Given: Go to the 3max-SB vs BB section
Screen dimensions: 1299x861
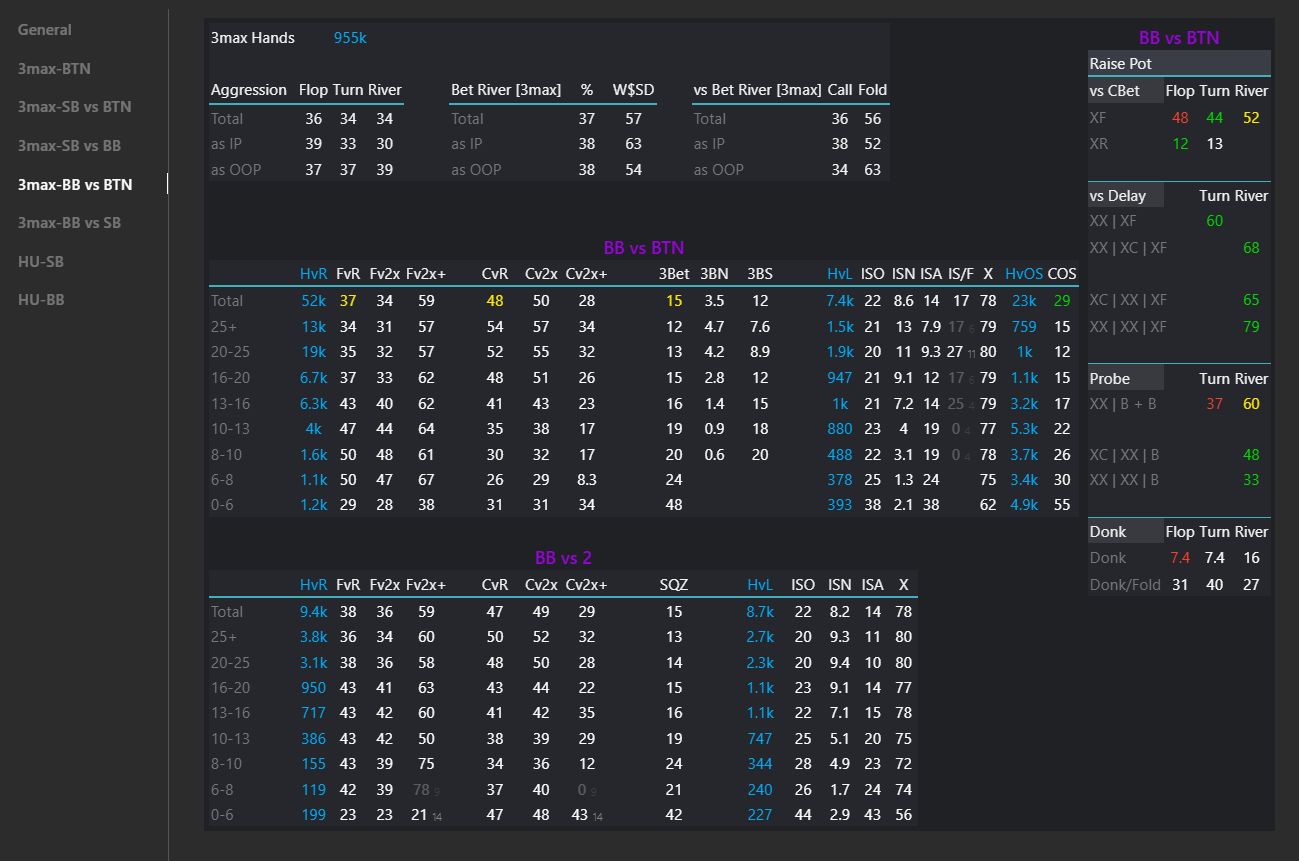Looking at the screenshot, I should [69, 146].
